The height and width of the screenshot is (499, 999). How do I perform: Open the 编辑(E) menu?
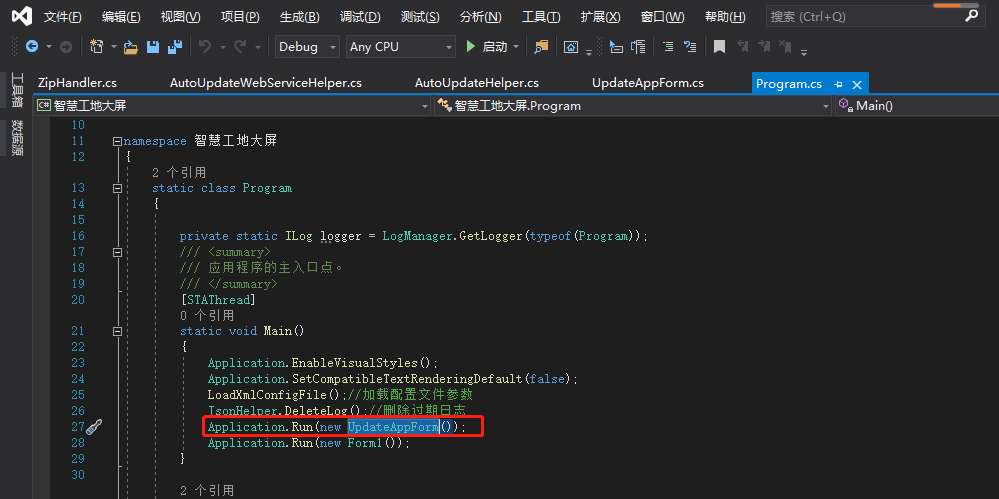(121, 17)
